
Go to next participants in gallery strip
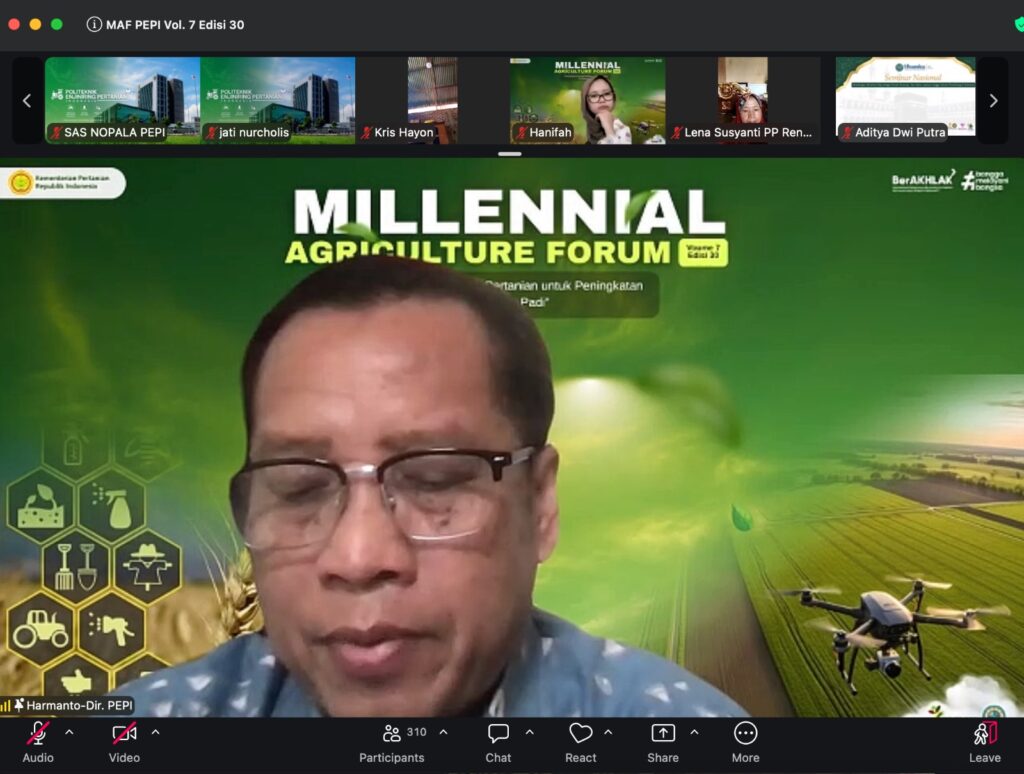point(993,101)
